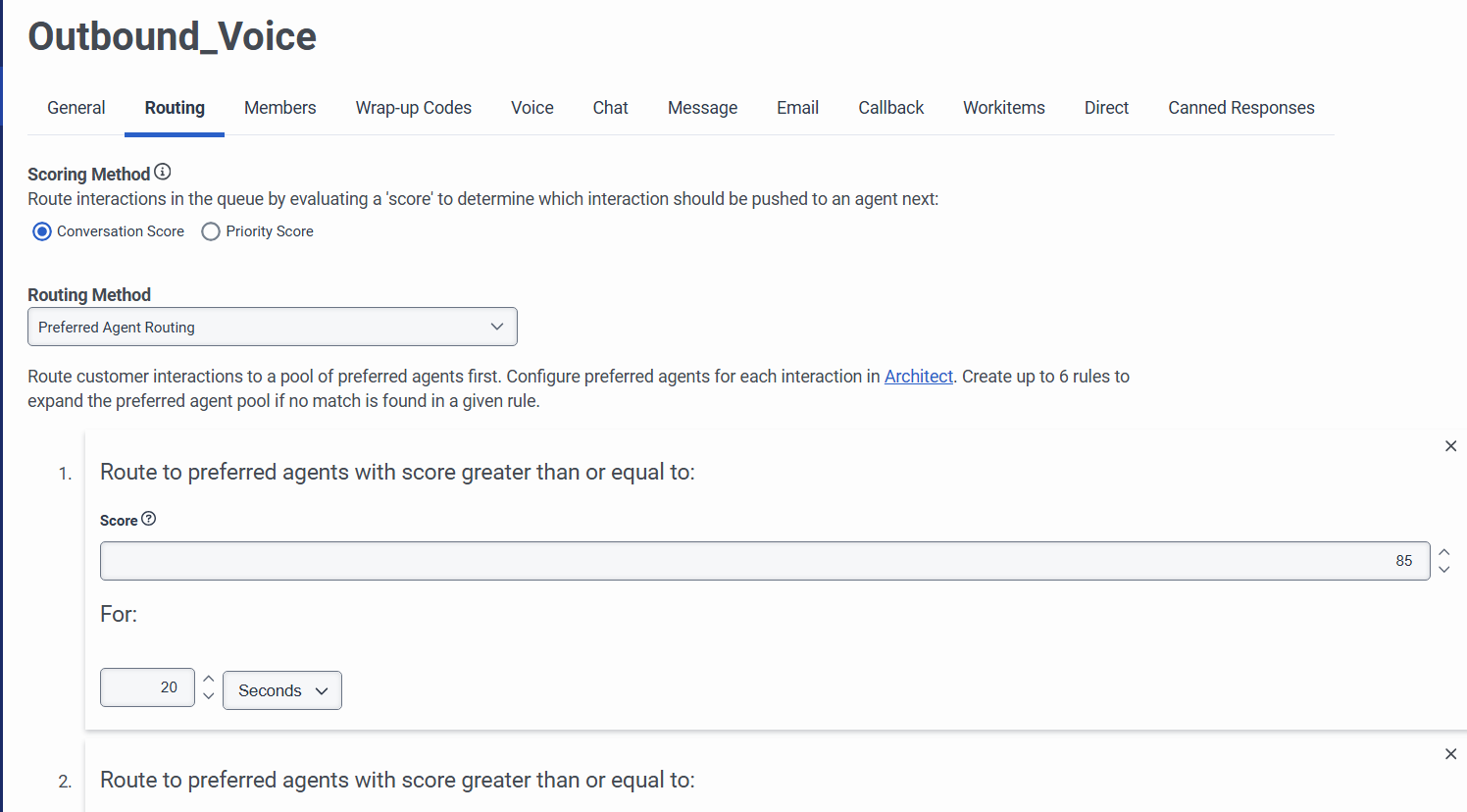Click the Score help question icon
Image resolution: width=1467 pixels, height=812 pixels.
(149, 519)
